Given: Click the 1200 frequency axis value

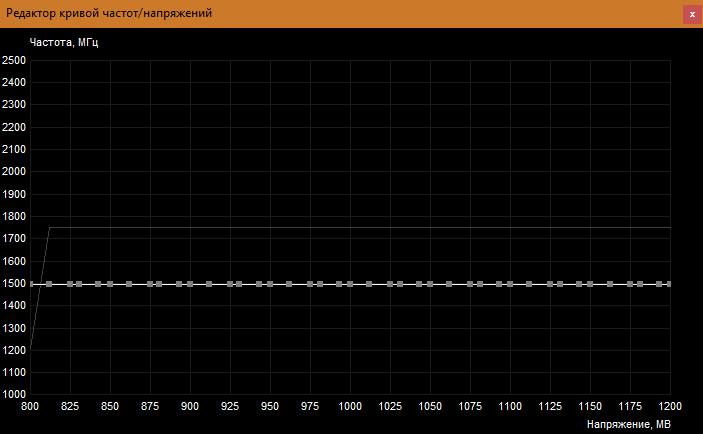Looking at the screenshot, I should click(x=14, y=350).
